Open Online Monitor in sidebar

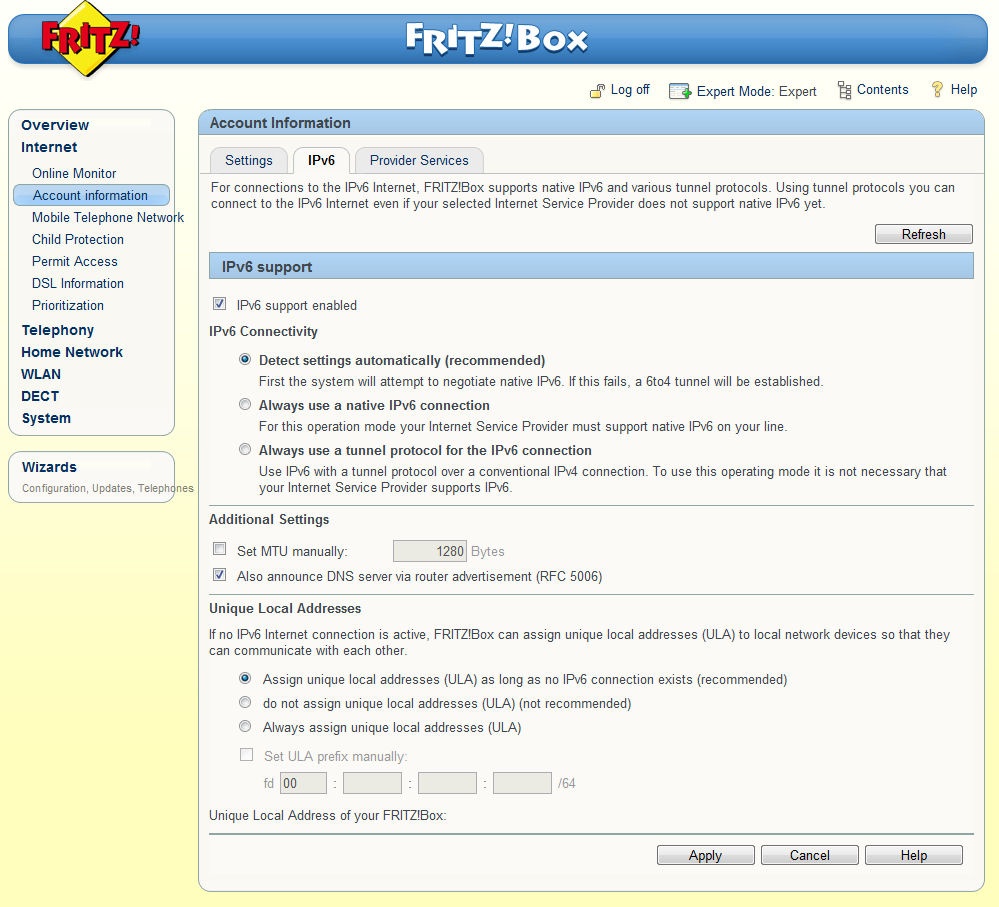(74, 173)
